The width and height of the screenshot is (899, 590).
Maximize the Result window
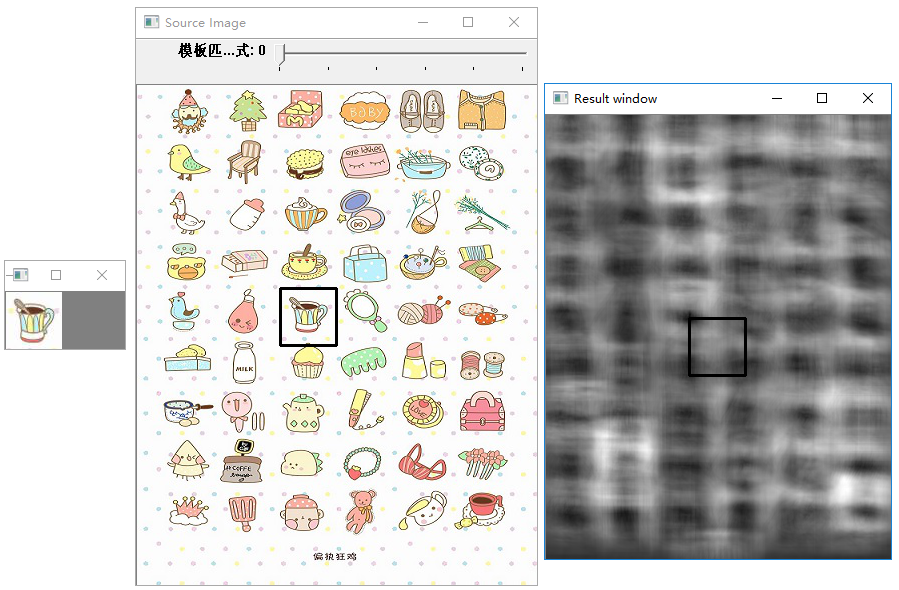(822, 99)
